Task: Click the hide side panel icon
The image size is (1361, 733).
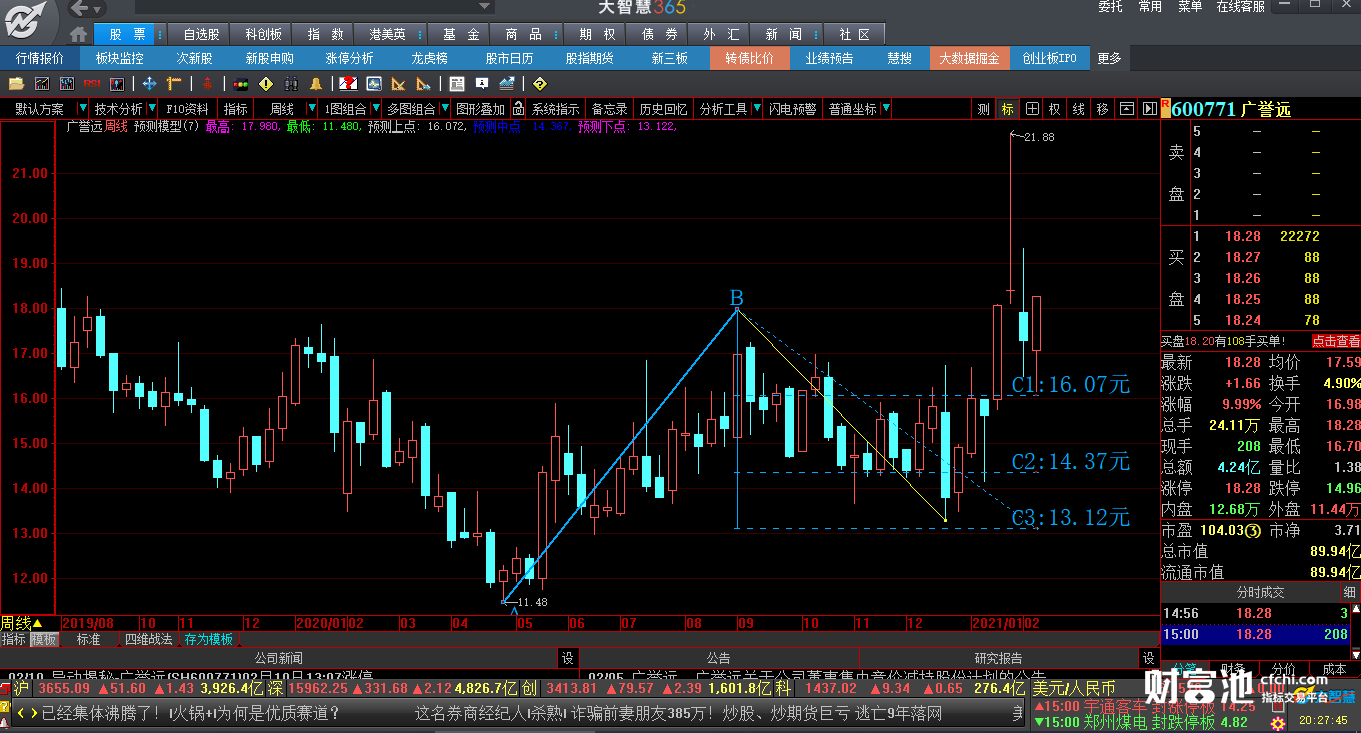Action: [x=1149, y=109]
